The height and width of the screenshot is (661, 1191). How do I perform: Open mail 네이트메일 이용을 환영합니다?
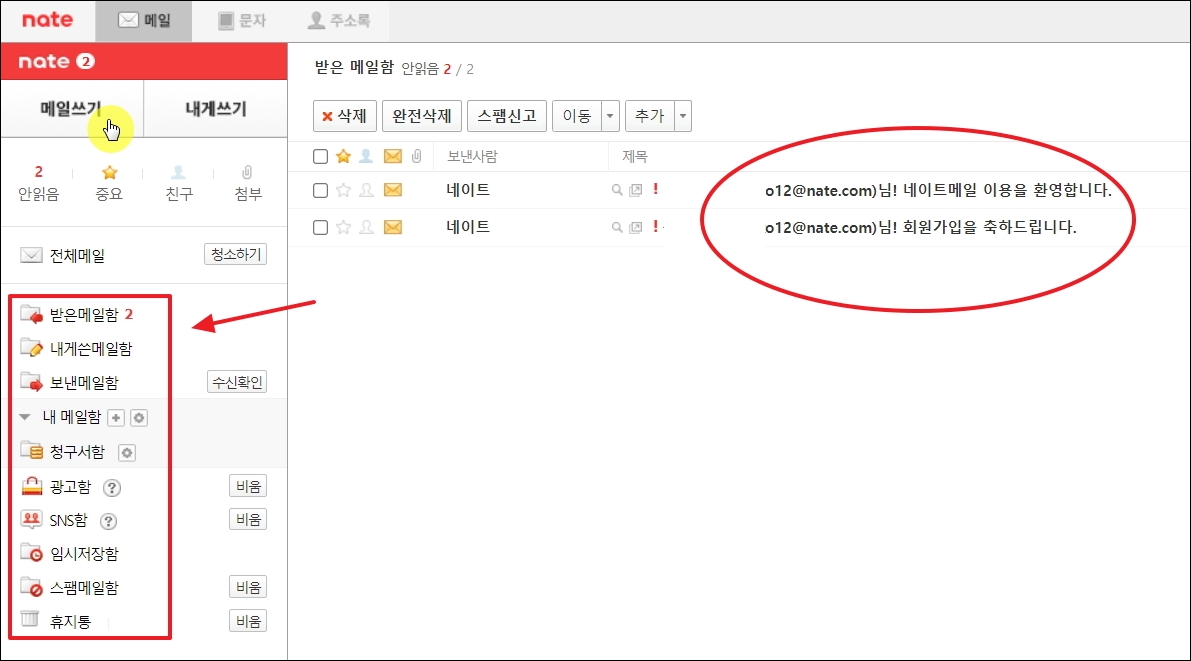[x=938, y=190]
